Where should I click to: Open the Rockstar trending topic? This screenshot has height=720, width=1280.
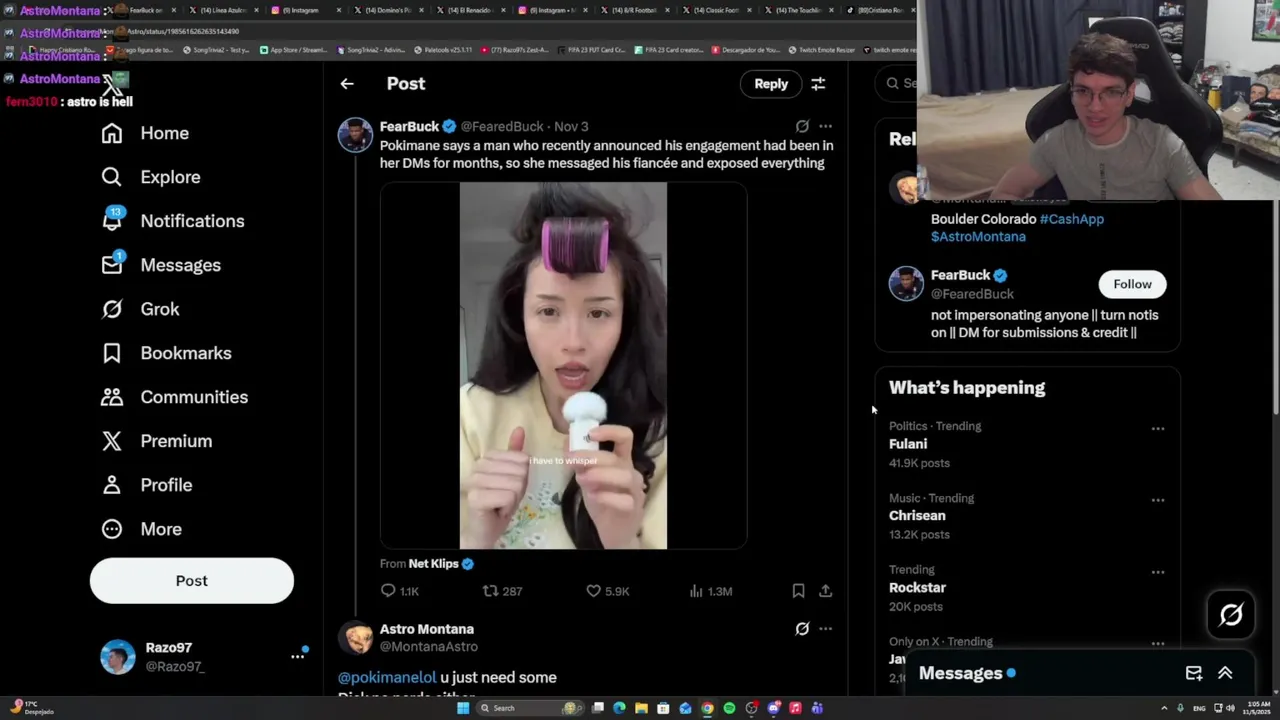tap(917, 588)
